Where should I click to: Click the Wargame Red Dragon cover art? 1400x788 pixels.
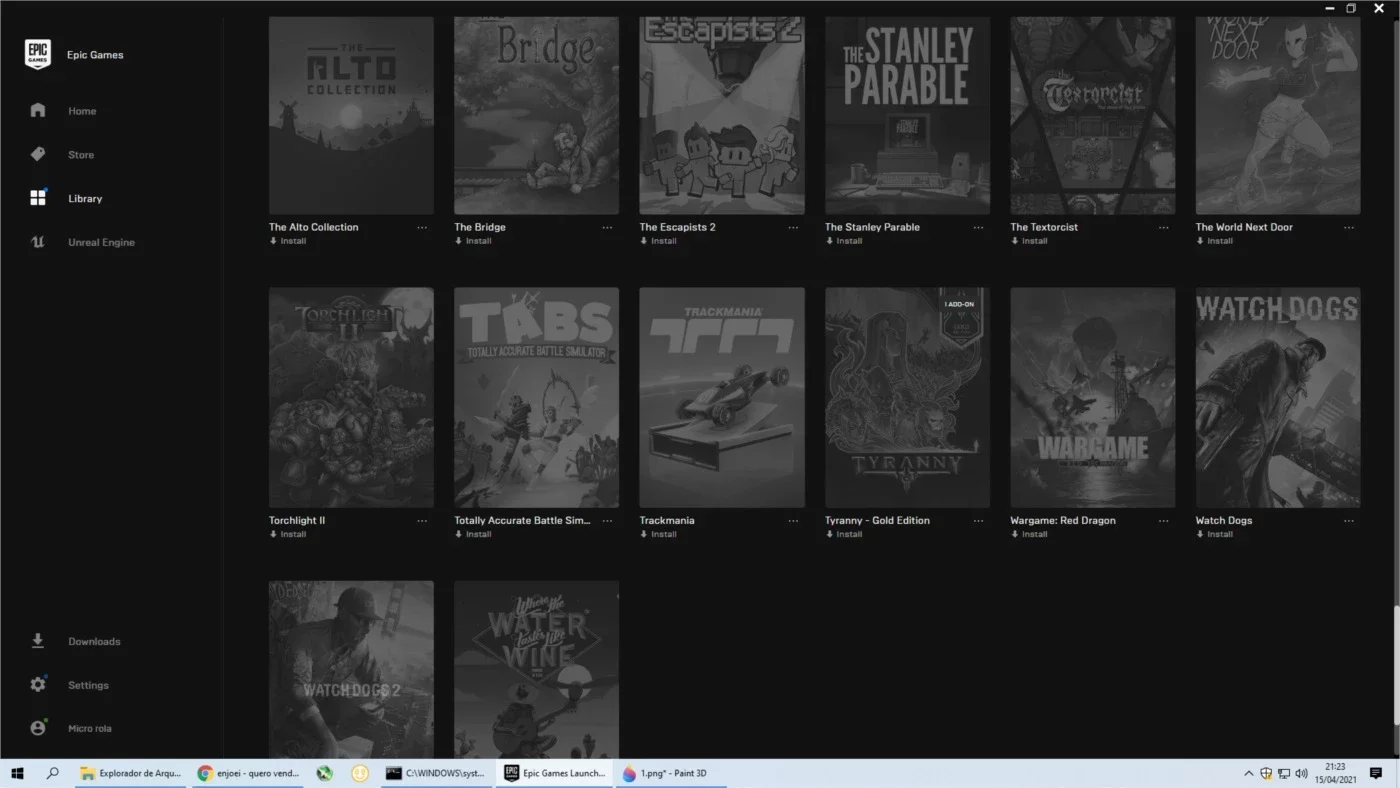[1093, 398]
